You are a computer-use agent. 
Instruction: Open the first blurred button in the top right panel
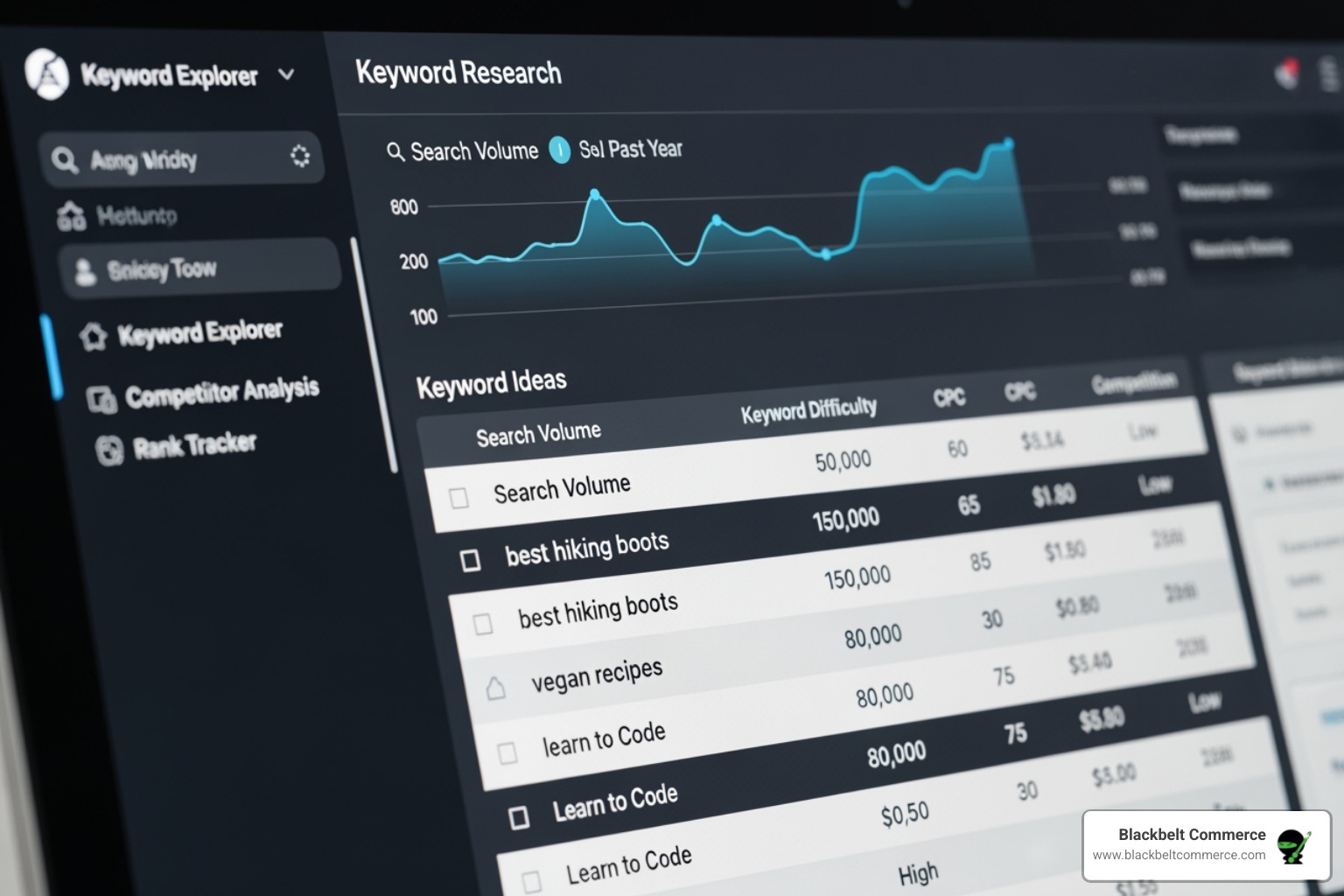[x=1250, y=136]
